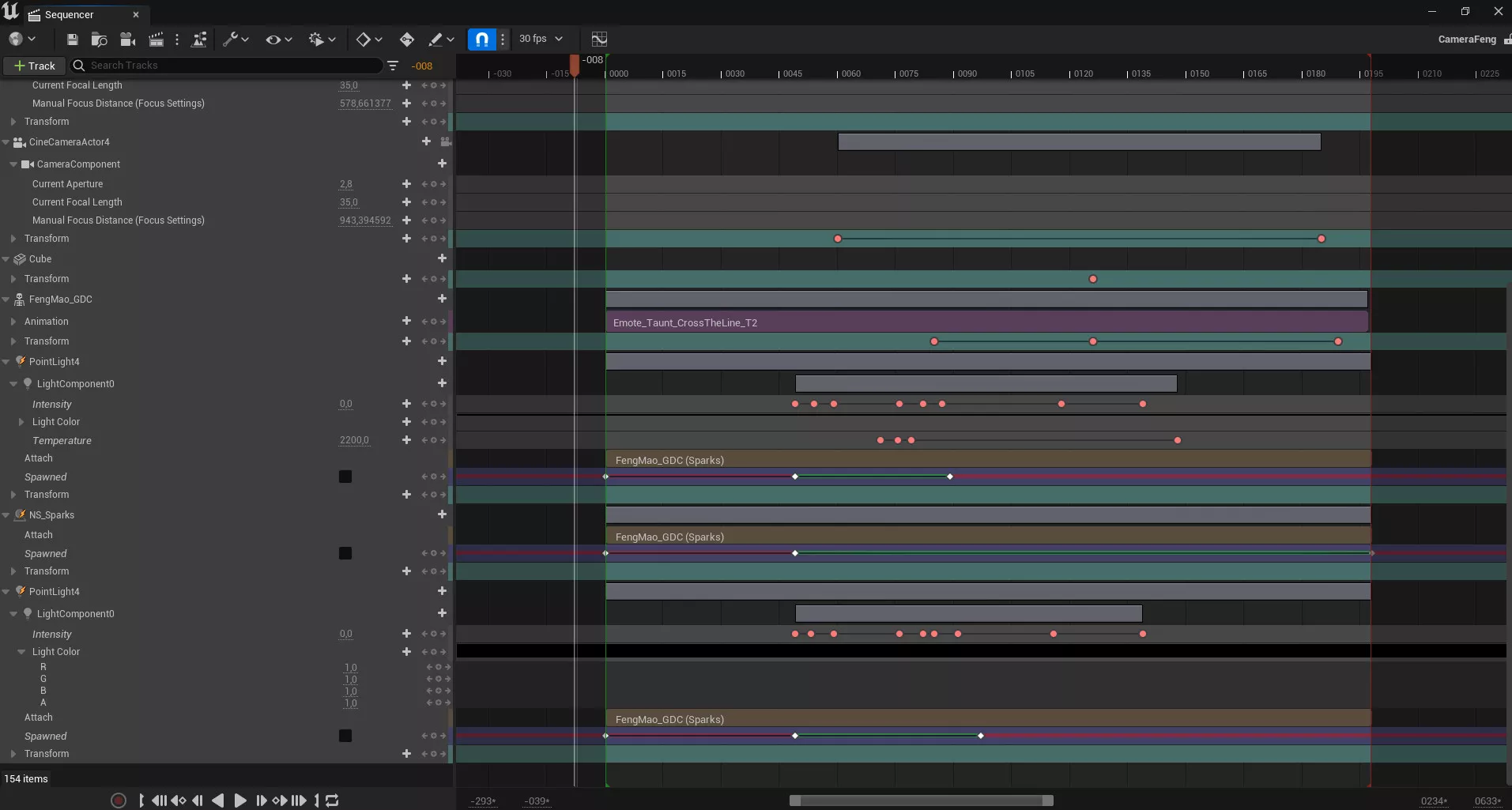Toggle playback looping icon
This screenshot has width=1512, height=810.
pos(333,801)
